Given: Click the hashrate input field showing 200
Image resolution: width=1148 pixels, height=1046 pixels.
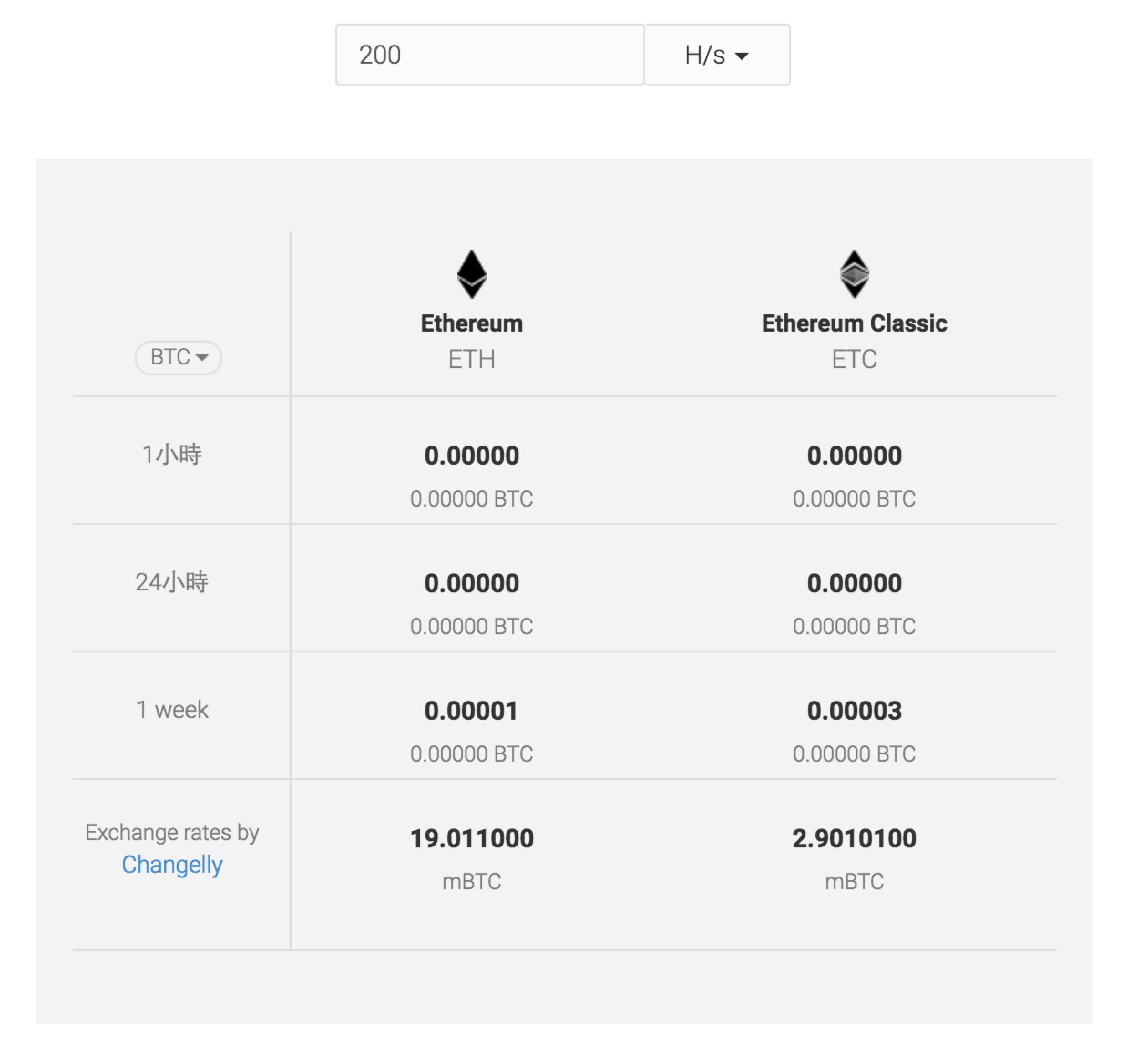Looking at the screenshot, I should pos(490,55).
